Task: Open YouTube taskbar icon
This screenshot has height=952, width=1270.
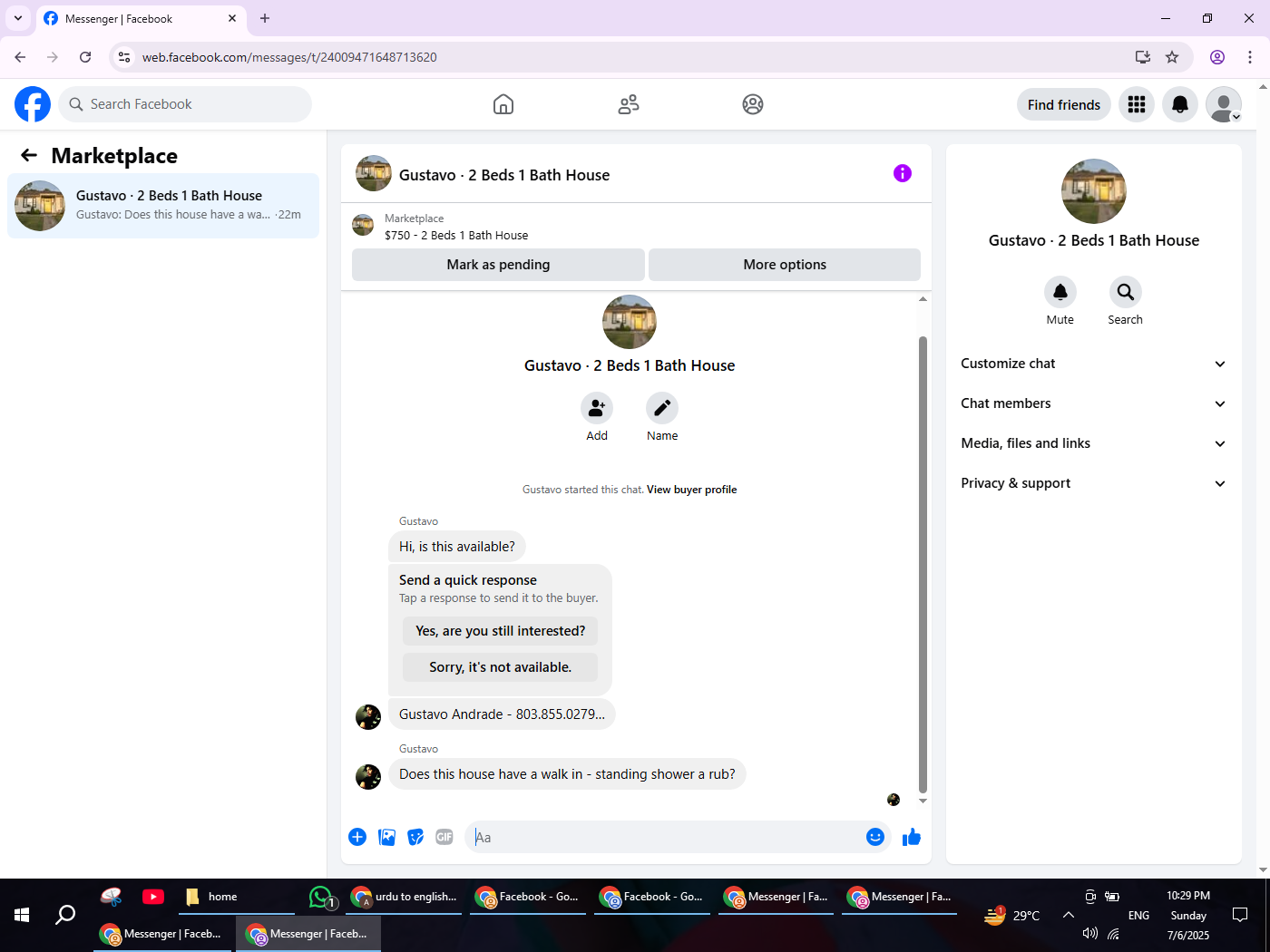Action: tap(153, 897)
